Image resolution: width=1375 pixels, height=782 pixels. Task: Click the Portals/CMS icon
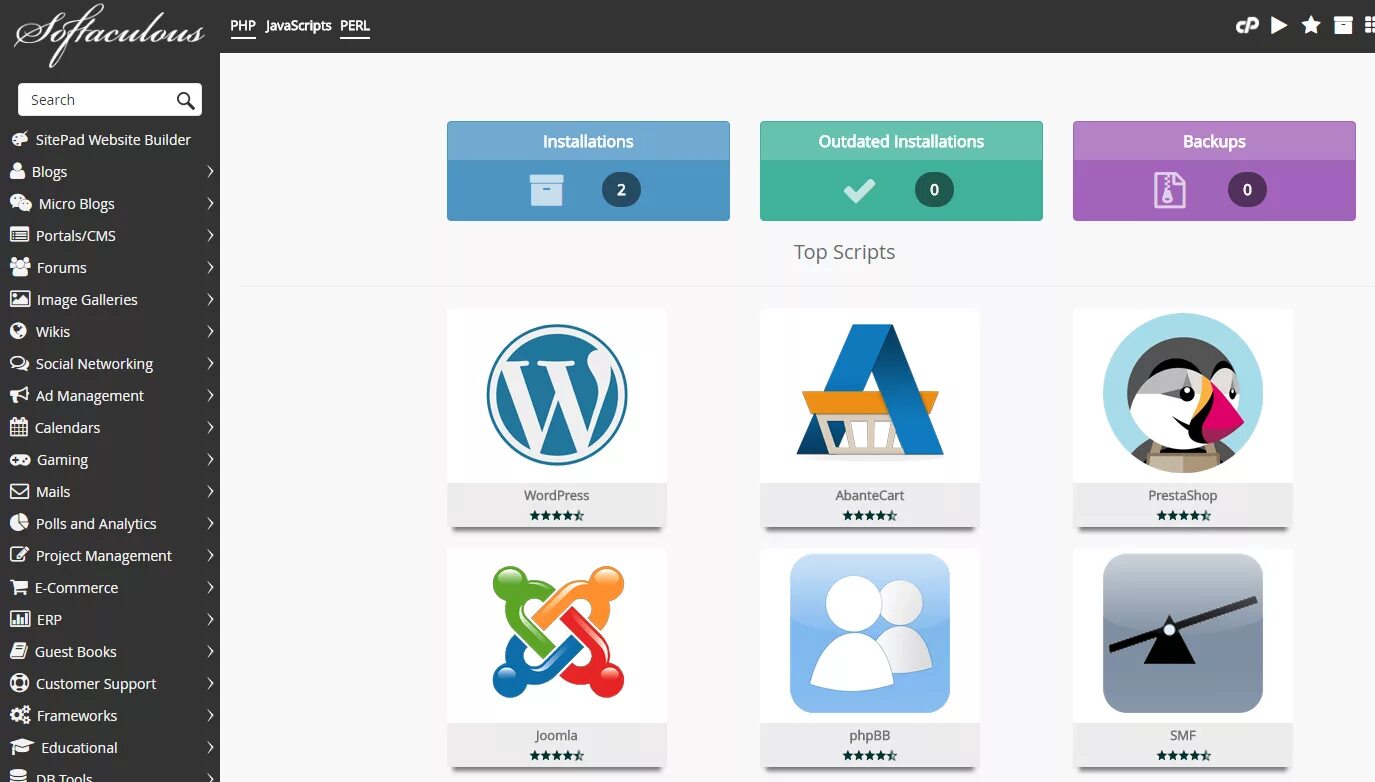pyautogui.click(x=19, y=235)
